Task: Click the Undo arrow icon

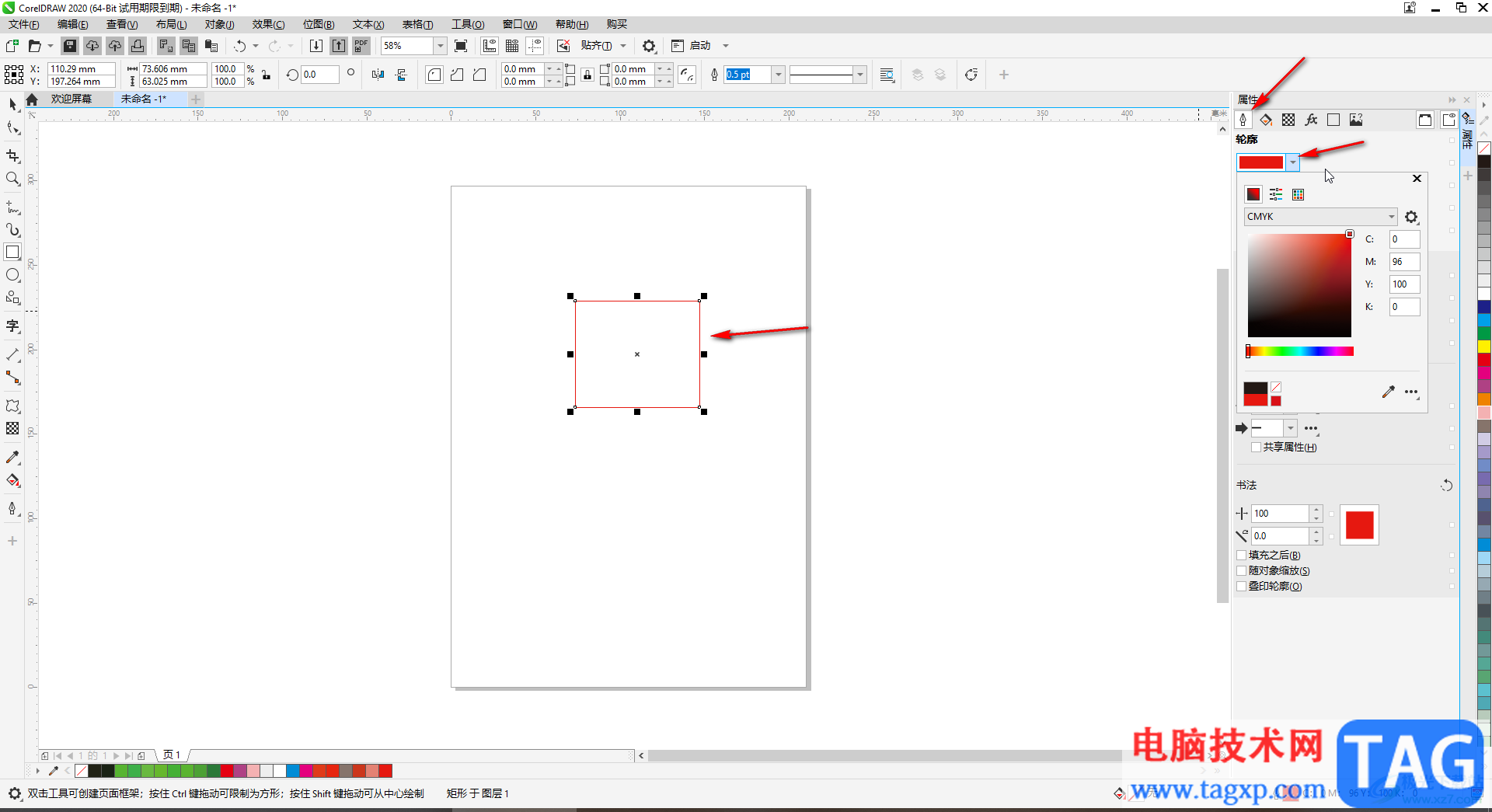Action: coord(240,46)
